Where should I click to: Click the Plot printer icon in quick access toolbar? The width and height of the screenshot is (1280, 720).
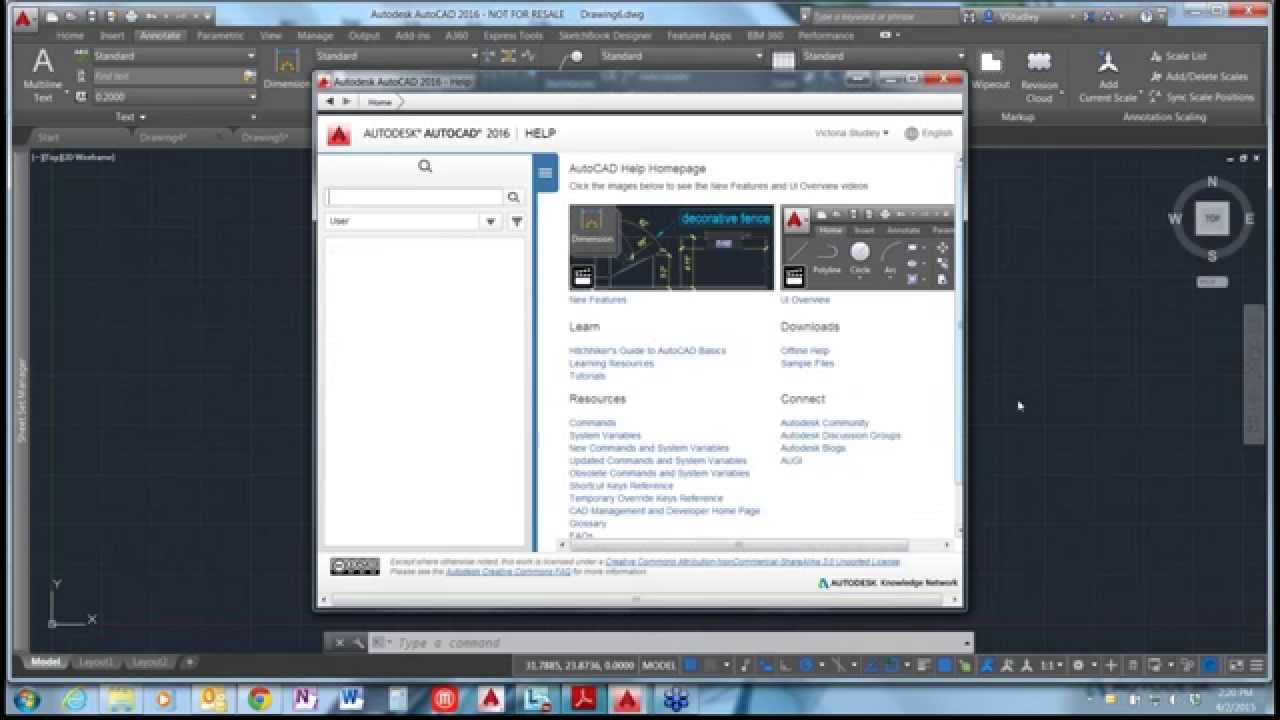coord(131,16)
